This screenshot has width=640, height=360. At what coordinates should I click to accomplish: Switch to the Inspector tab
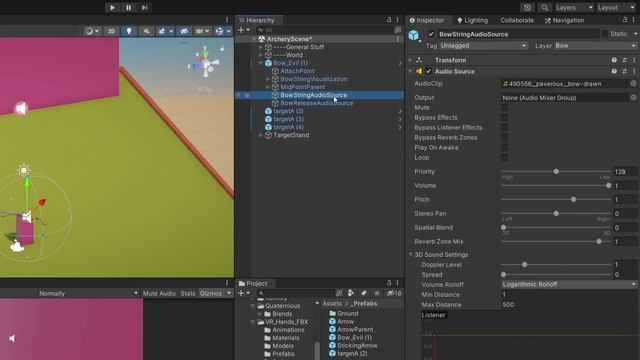(x=427, y=20)
